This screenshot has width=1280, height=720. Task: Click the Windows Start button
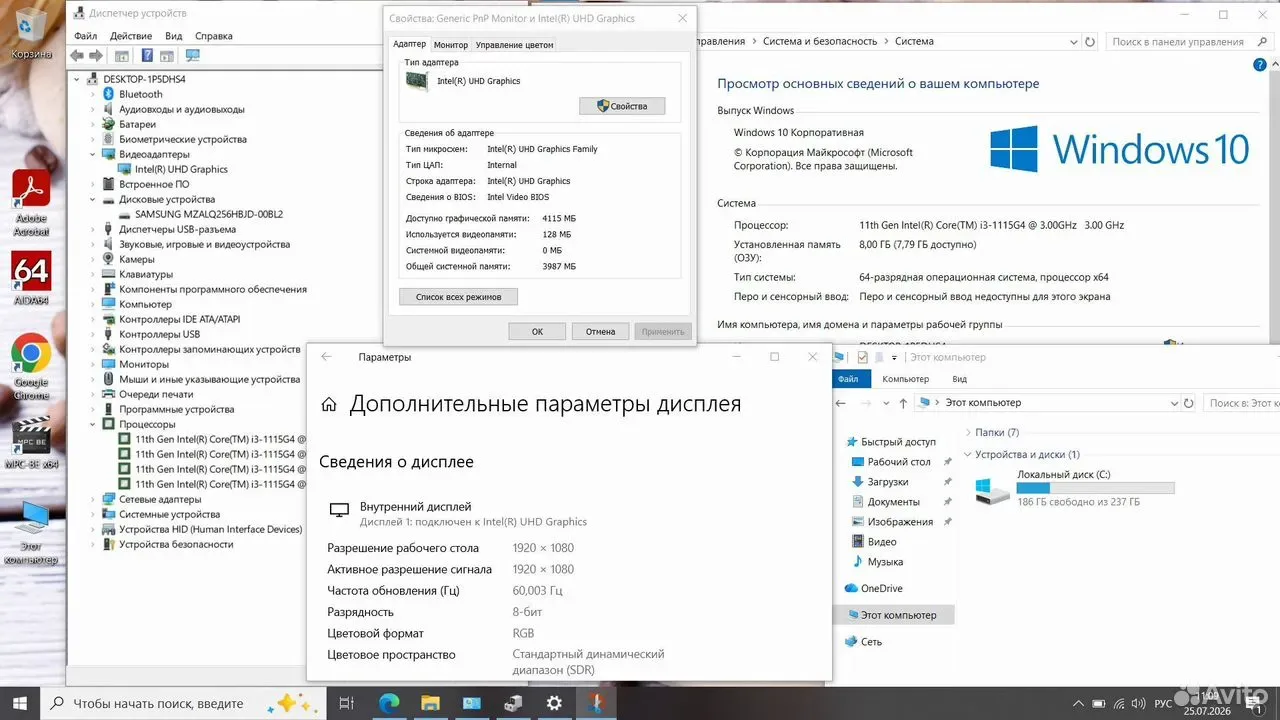(x=19, y=703)
